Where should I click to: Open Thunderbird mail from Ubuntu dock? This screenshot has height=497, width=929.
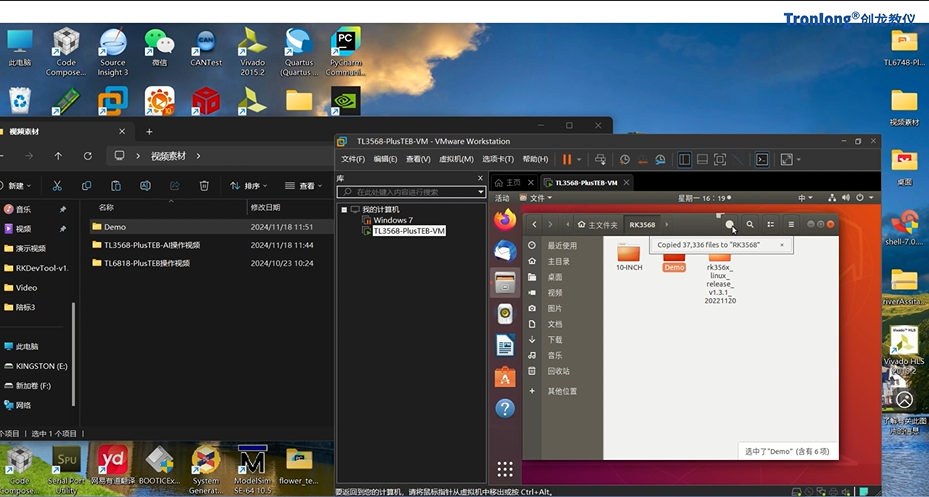pyautogui.click(x=505, y=251)
